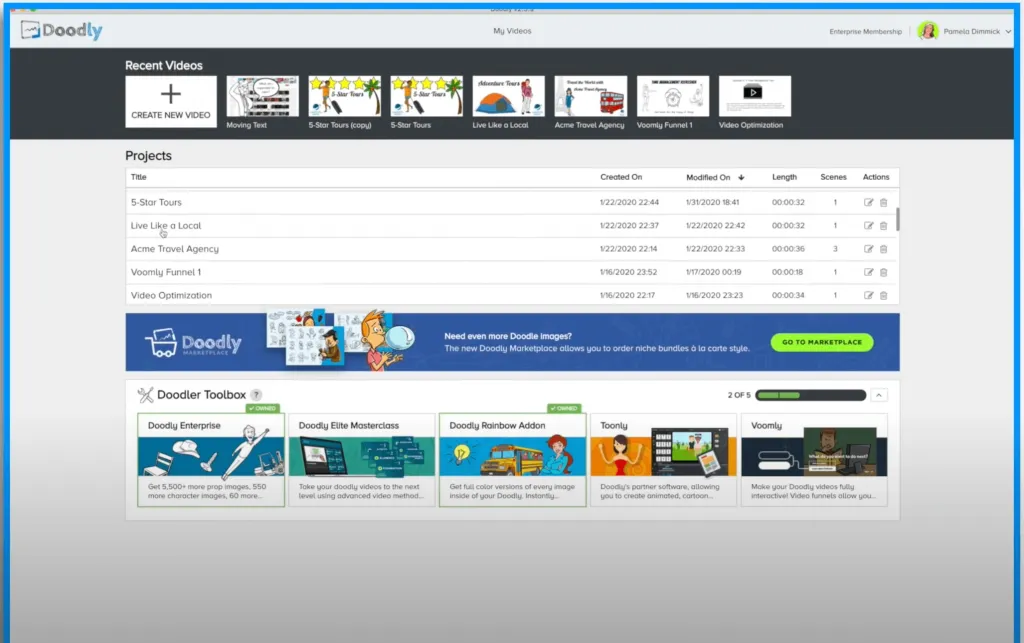Open the Voomly toolbox card

click(814, 460)
